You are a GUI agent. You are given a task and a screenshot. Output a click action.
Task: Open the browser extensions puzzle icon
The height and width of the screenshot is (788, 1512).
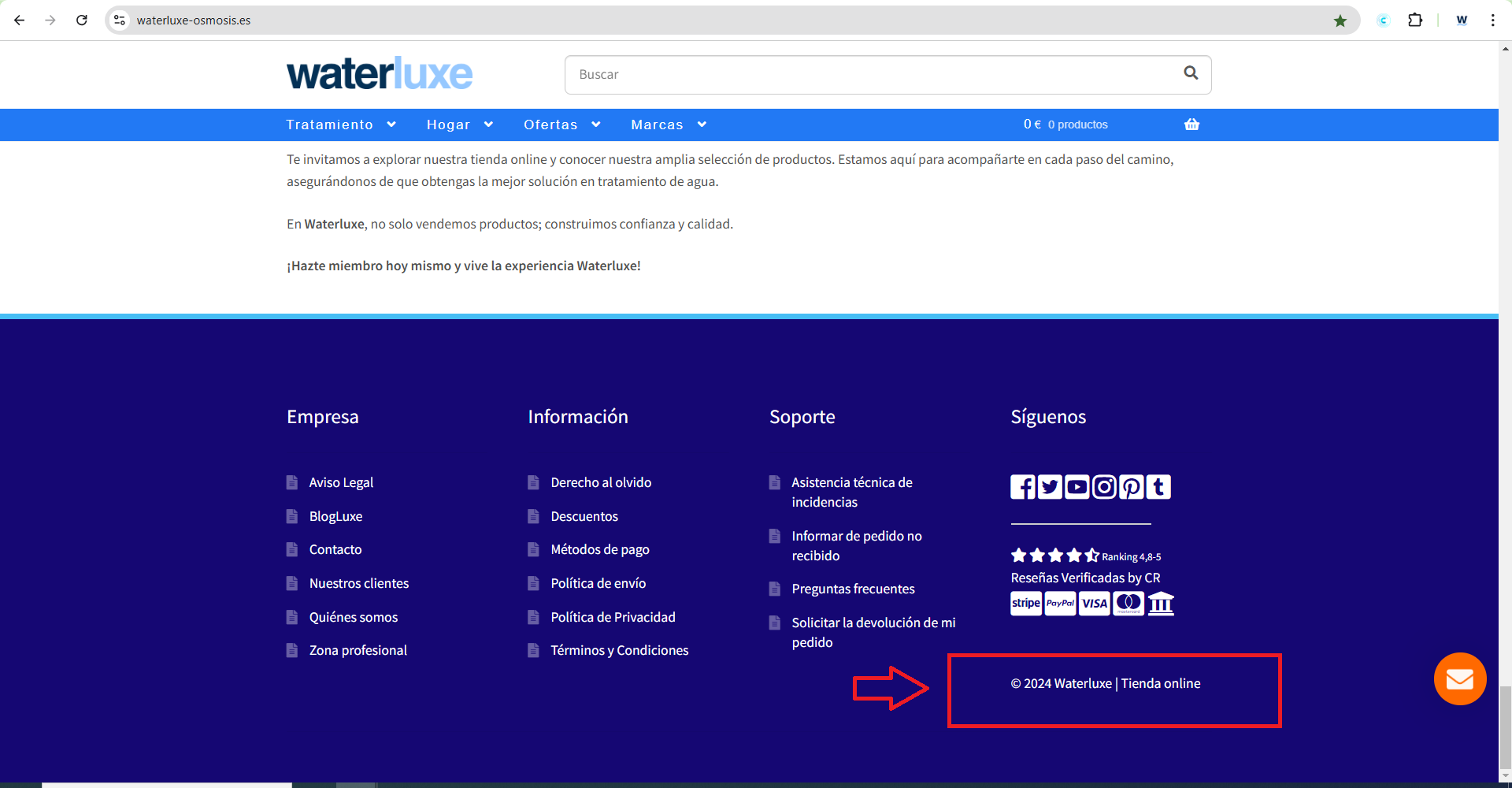tap(1415, 20)
